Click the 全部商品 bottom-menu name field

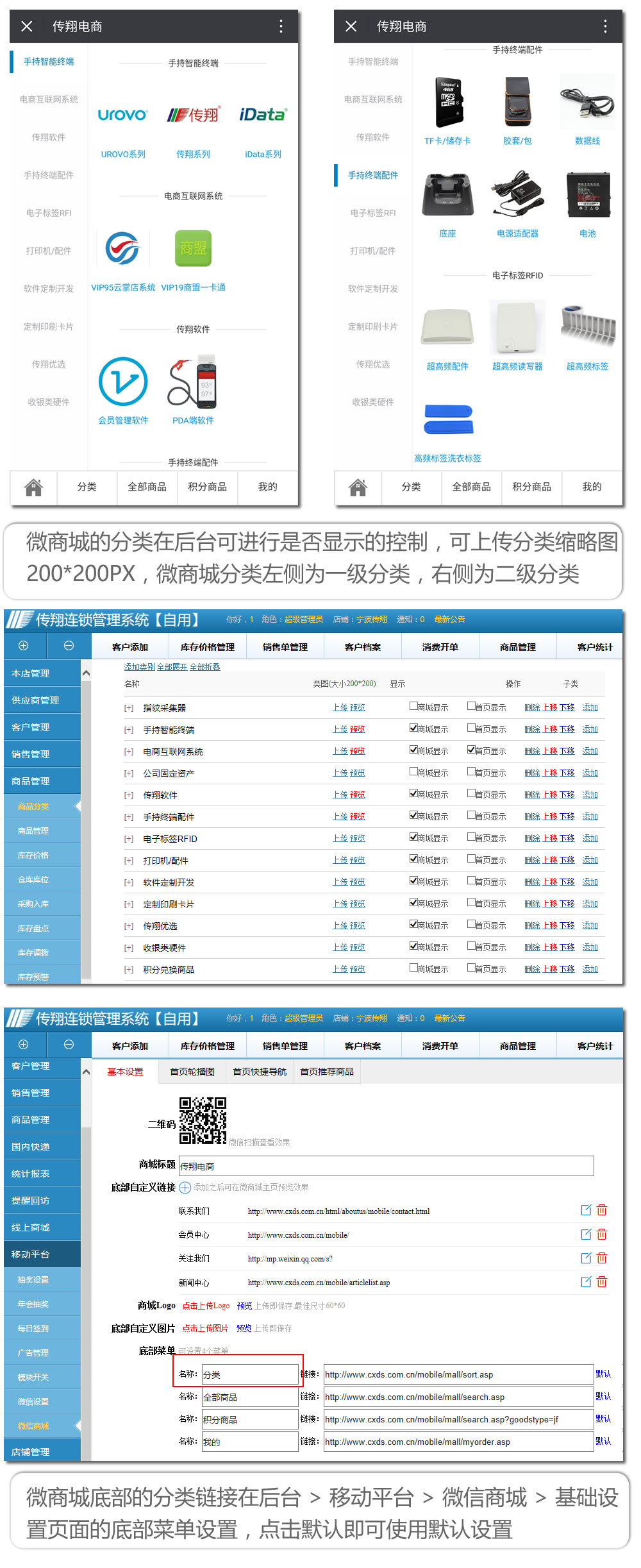click(x=249, y=1397)
